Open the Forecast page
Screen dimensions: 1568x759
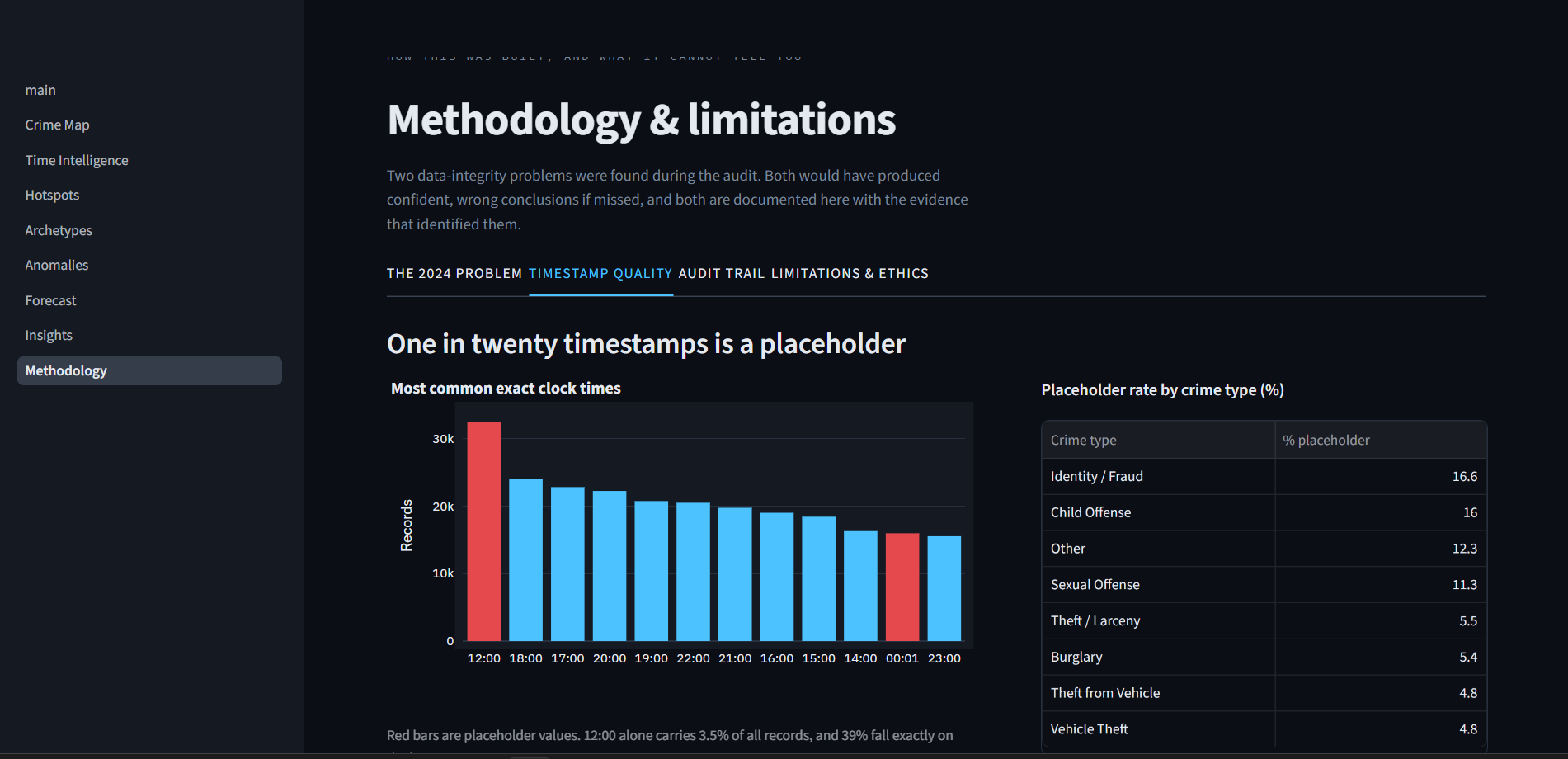click(50, 300)
